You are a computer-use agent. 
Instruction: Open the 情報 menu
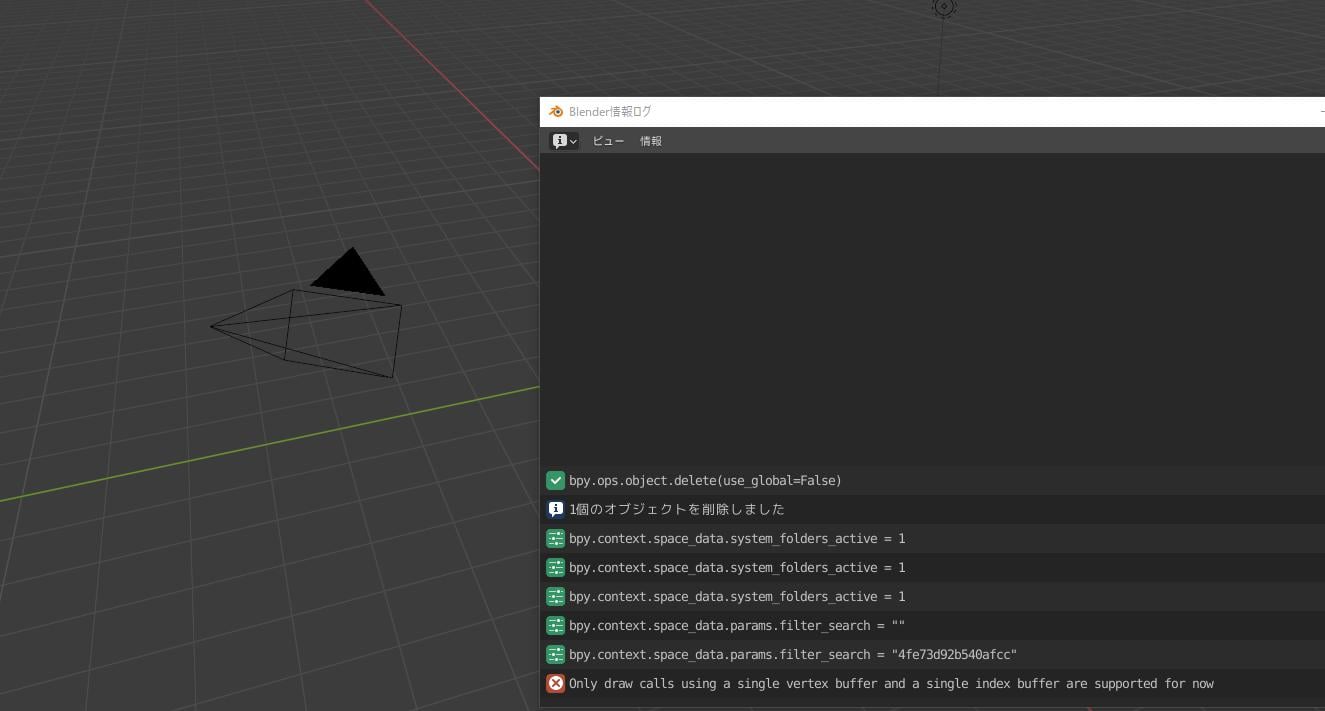pyautogui.click(x=651, y=141)
